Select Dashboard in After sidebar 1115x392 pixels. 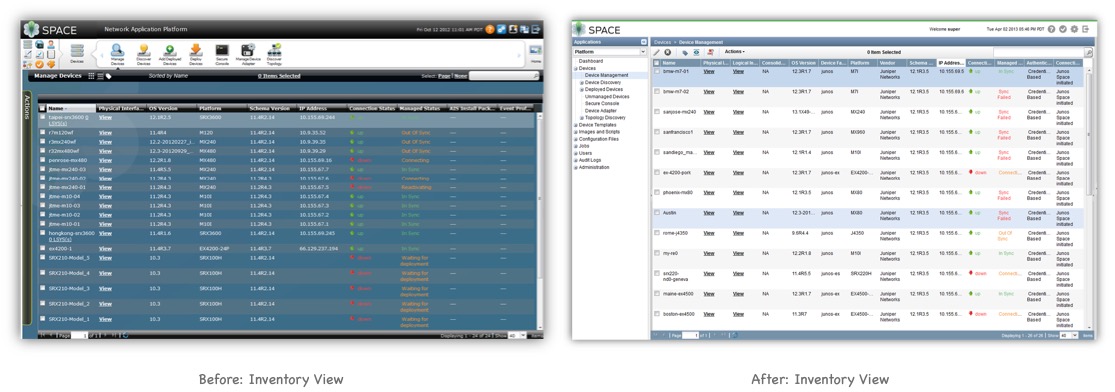point(591,61)
